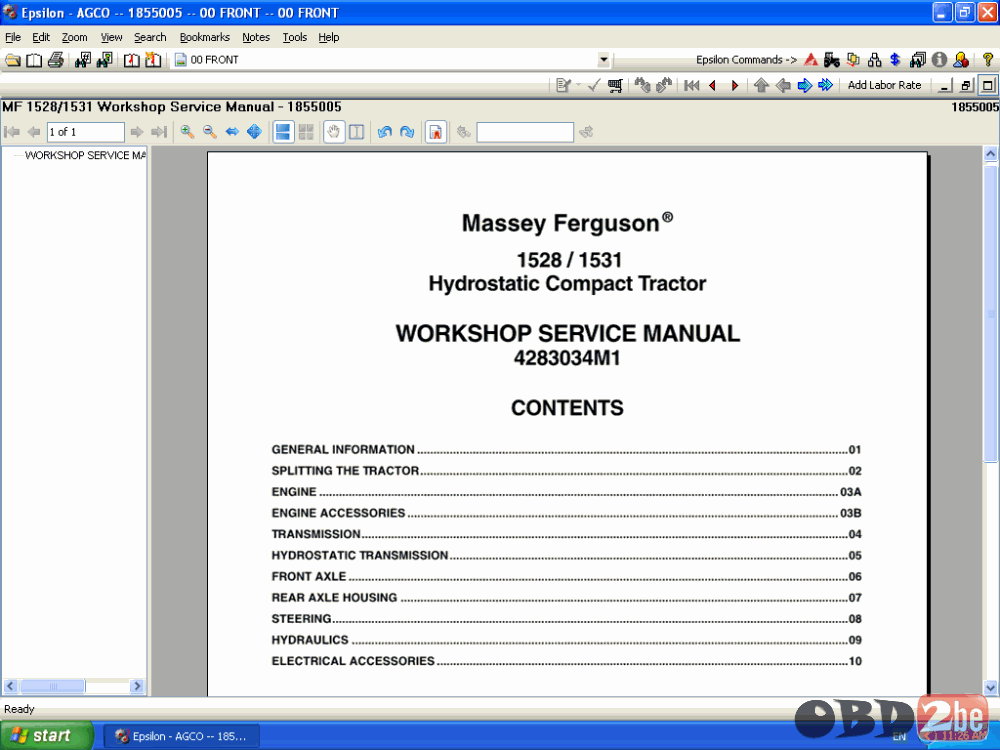The image size is (1000, 750).
Task: Open the Zoom menu
Action: [74, 37]
